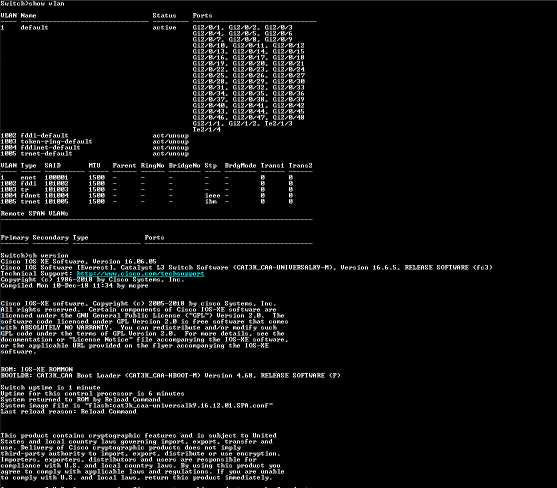The width and height of the screenshot is (557, 488).
Task: Click the 'trnet-default' VLAN 1005 row
Action: [x=94, y=153]
